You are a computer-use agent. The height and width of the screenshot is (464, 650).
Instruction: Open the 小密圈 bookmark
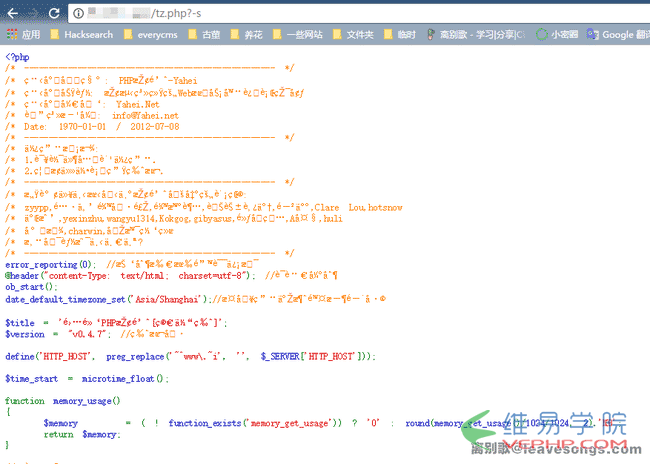click(557, 34)
